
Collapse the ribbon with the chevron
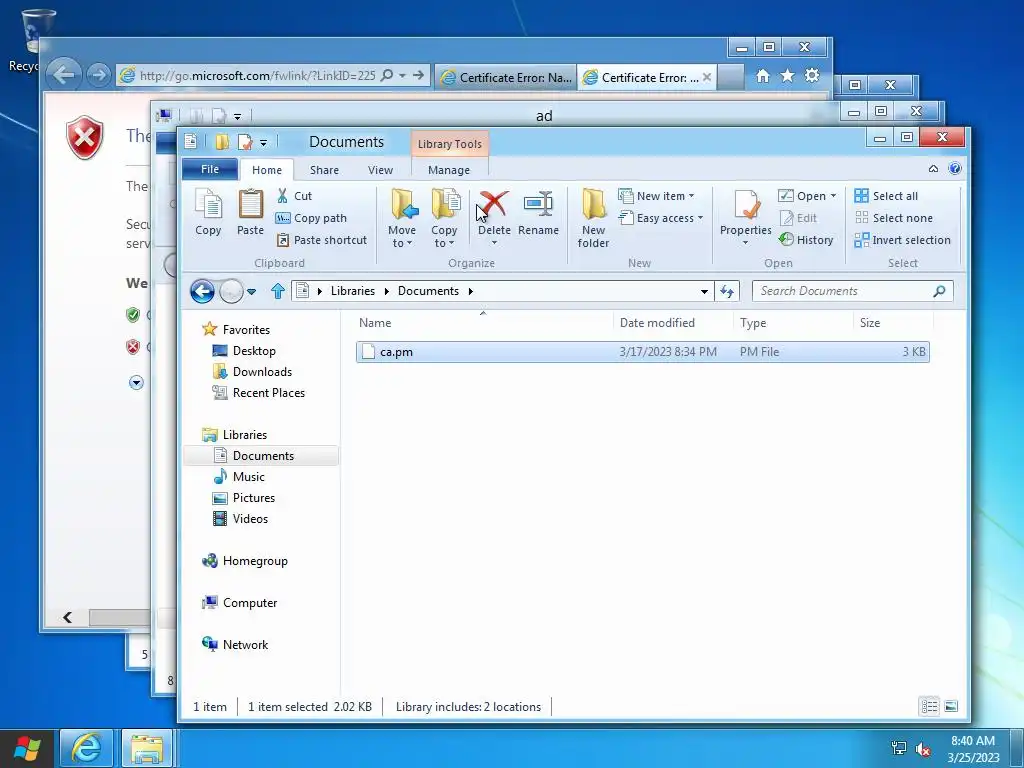933,169
